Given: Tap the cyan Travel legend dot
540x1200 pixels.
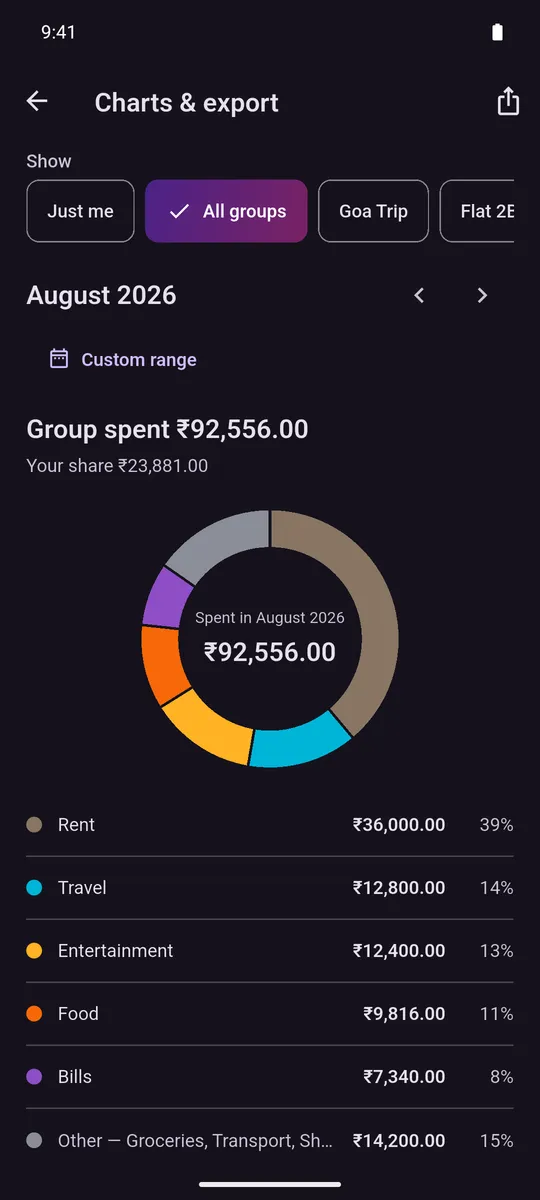Looking at the screenshot, I should (34, 888).
